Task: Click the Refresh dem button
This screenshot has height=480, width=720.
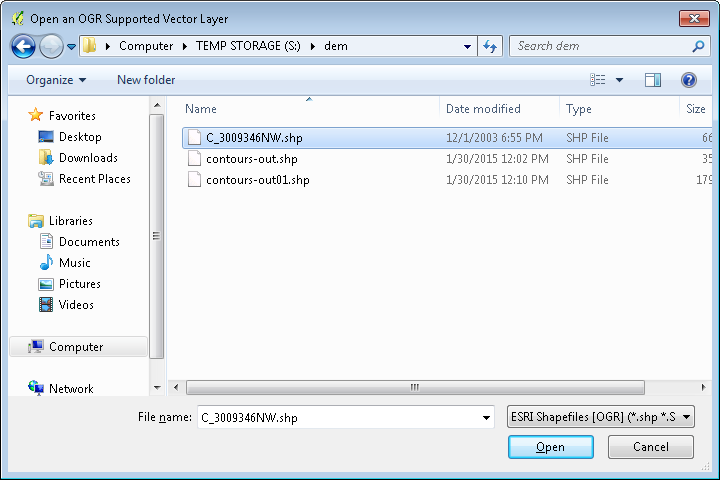Action: pos(490,46)
